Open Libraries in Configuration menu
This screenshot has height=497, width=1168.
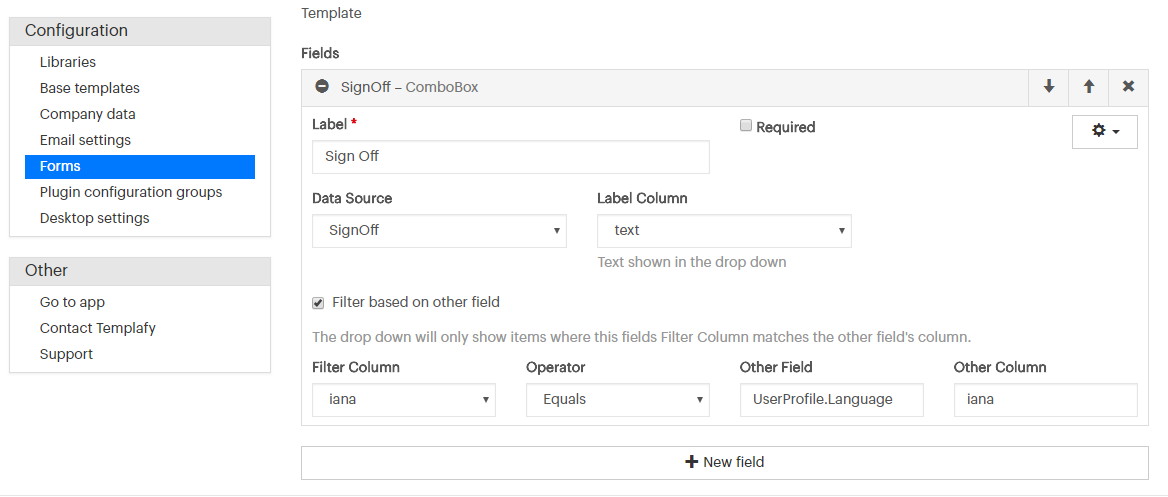68,62
